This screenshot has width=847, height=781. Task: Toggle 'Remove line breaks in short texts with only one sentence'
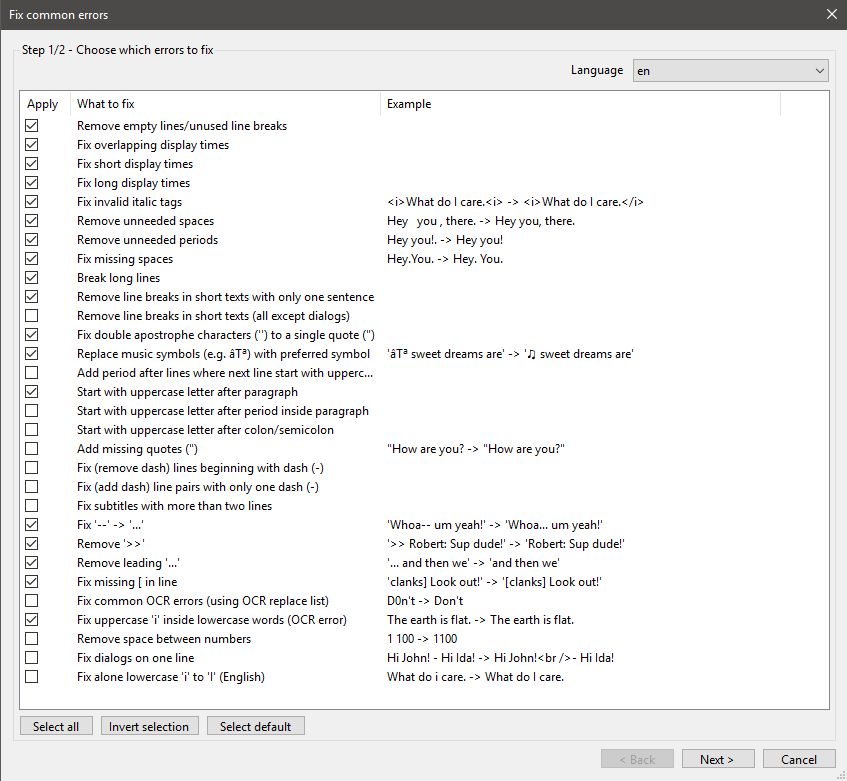point(32,297)
